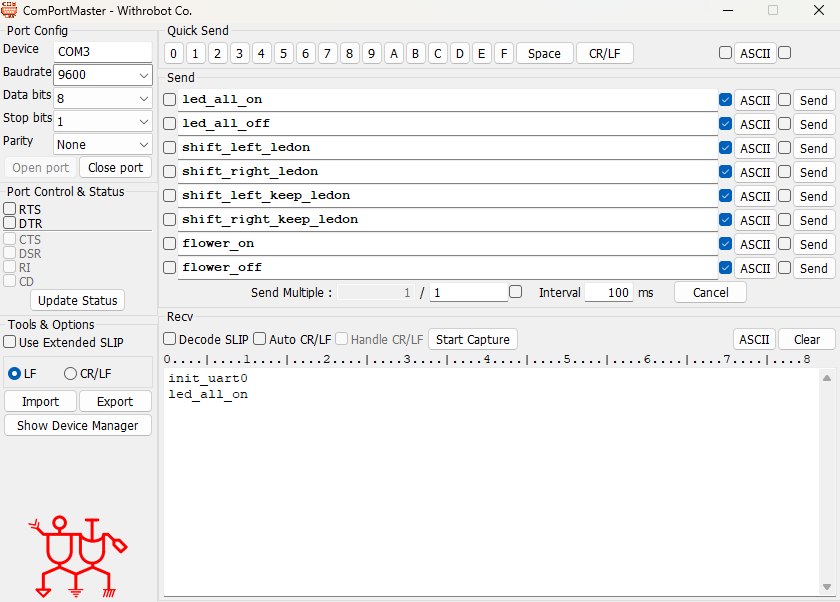Select the CR/LF radio button
Screen dimensions: 840x602
pyautogui.click(x=70, y=373)
